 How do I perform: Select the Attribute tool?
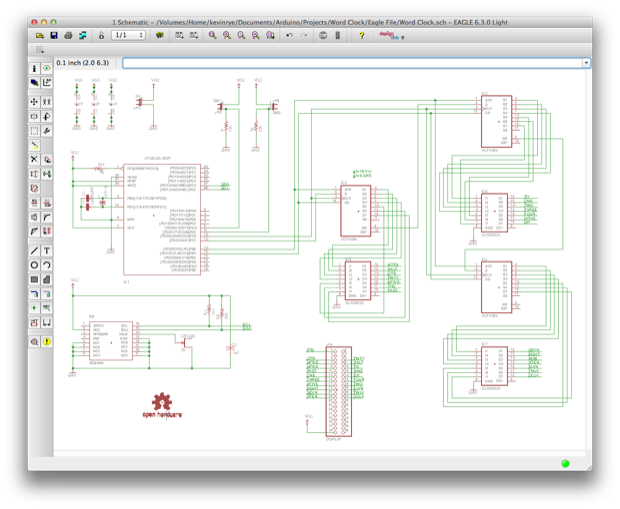tap(34, 322)
